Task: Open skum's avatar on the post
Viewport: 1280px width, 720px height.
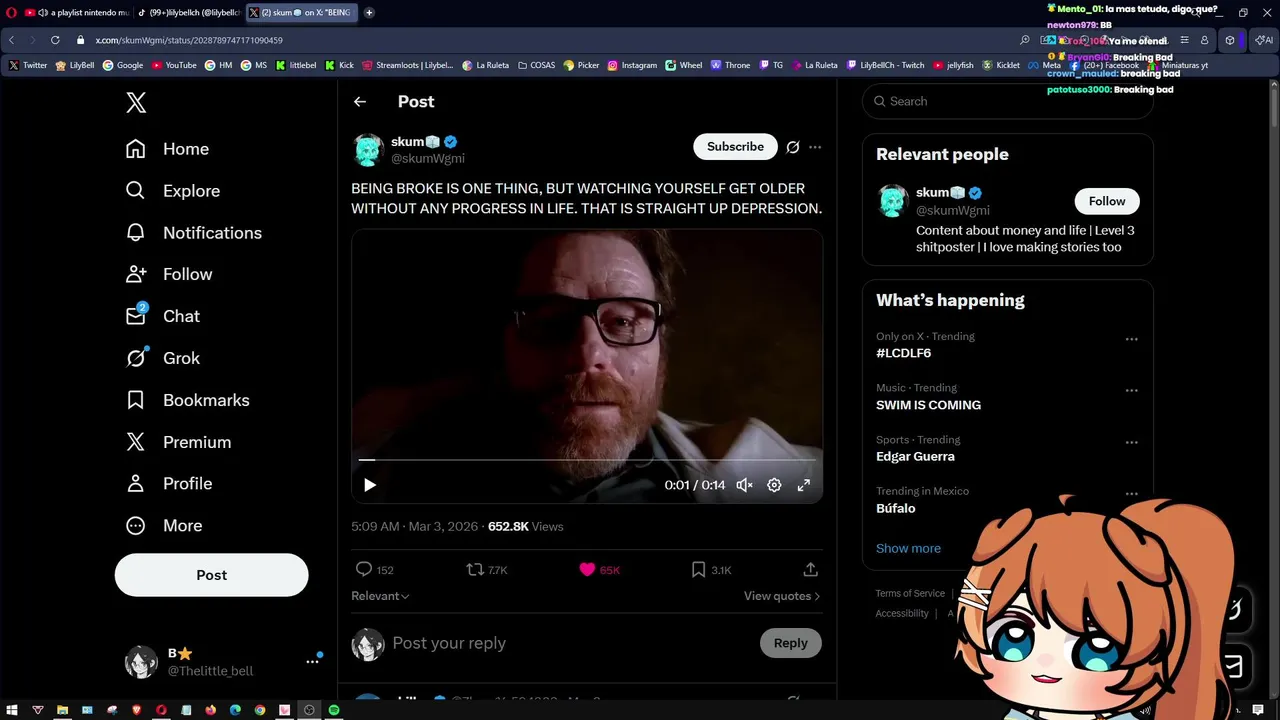Action: pyautogui.click(x=368, y=150)
